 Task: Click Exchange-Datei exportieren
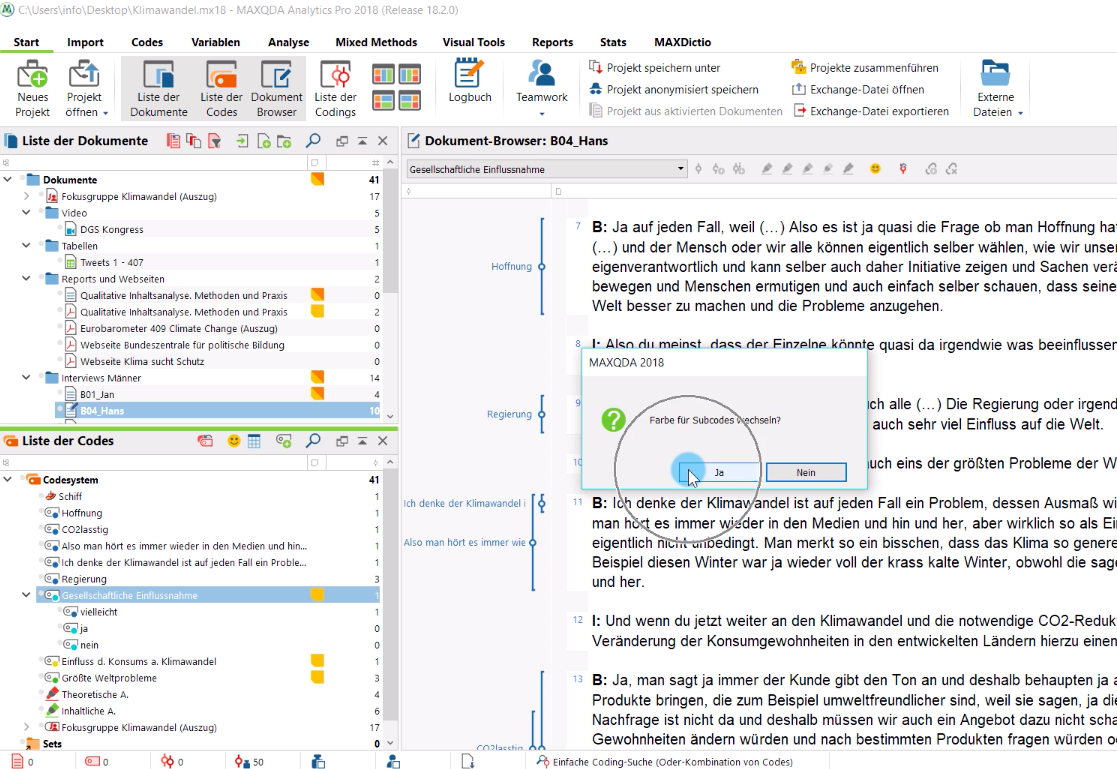(870, 111)
